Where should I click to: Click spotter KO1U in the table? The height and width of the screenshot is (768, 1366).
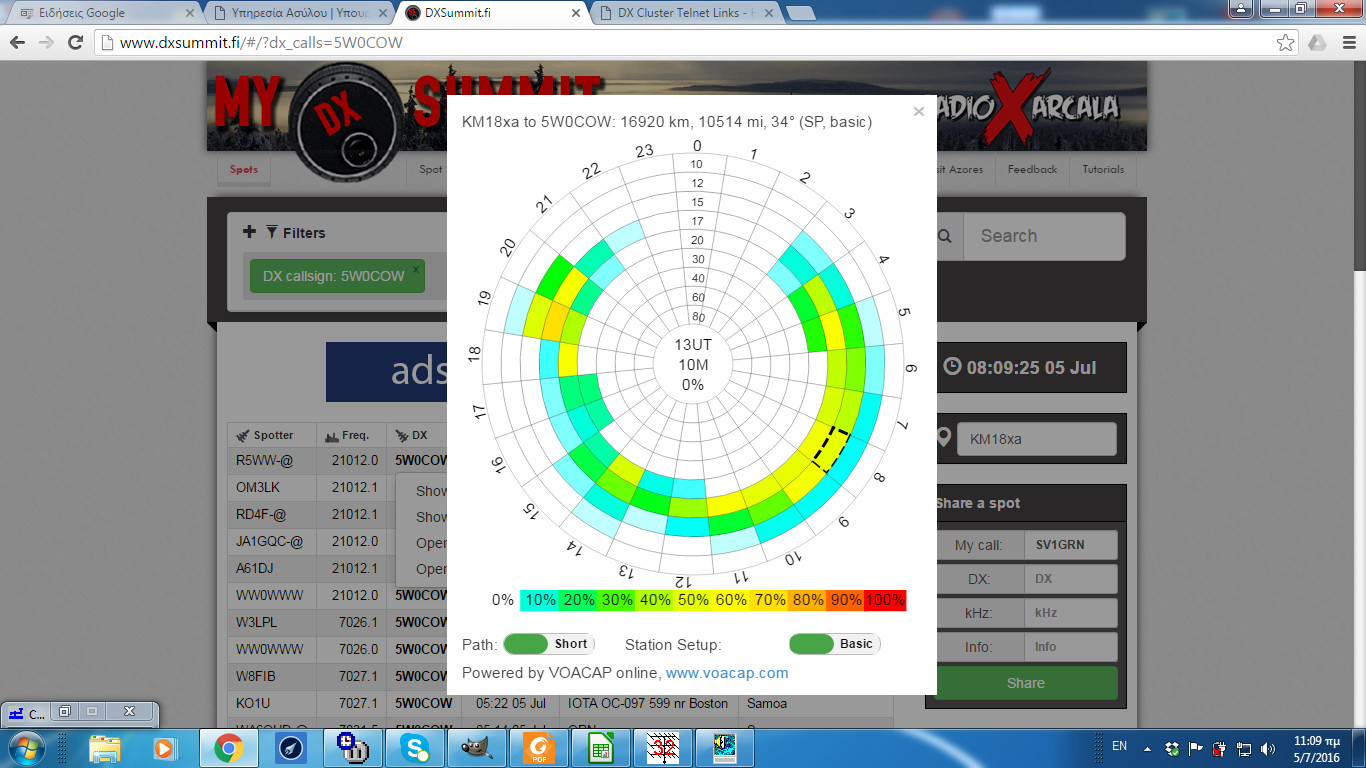[x=253, y=703]
